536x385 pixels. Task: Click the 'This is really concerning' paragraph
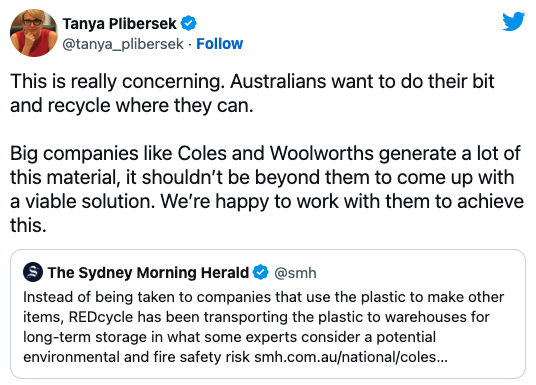[252, 93]
